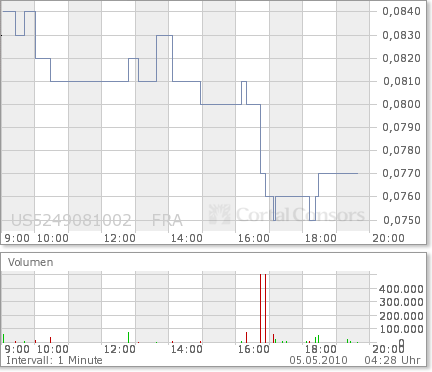Screen dimensions: 432x372
Task: Click 20:00 on the price chart time axis
Action: (x=388, y=238)
